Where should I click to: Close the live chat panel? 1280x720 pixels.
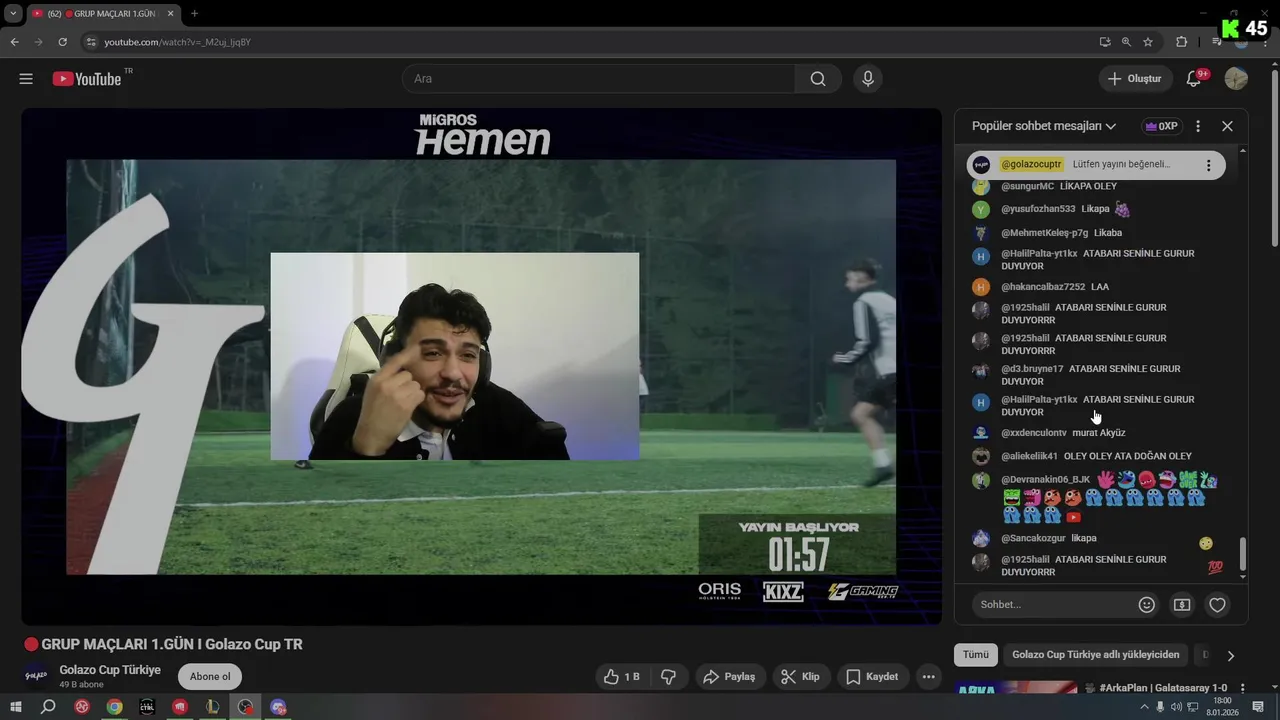click(1227, 126)
